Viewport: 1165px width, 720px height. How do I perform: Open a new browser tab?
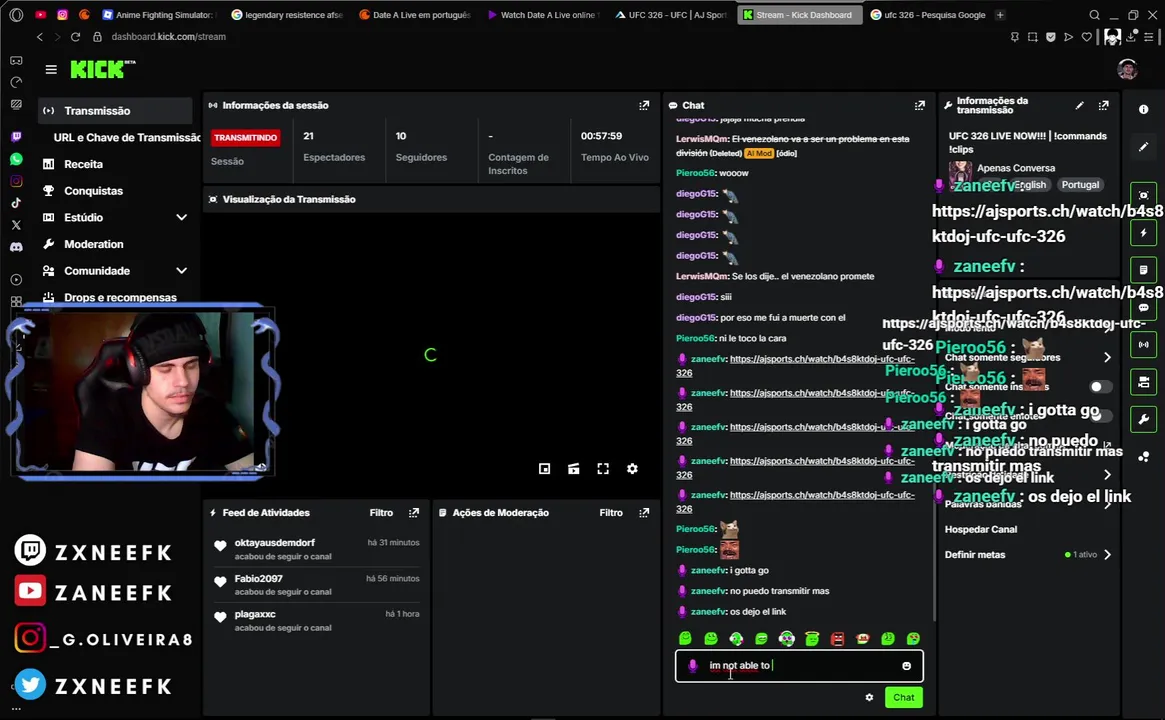click(x=1000, y=15)
